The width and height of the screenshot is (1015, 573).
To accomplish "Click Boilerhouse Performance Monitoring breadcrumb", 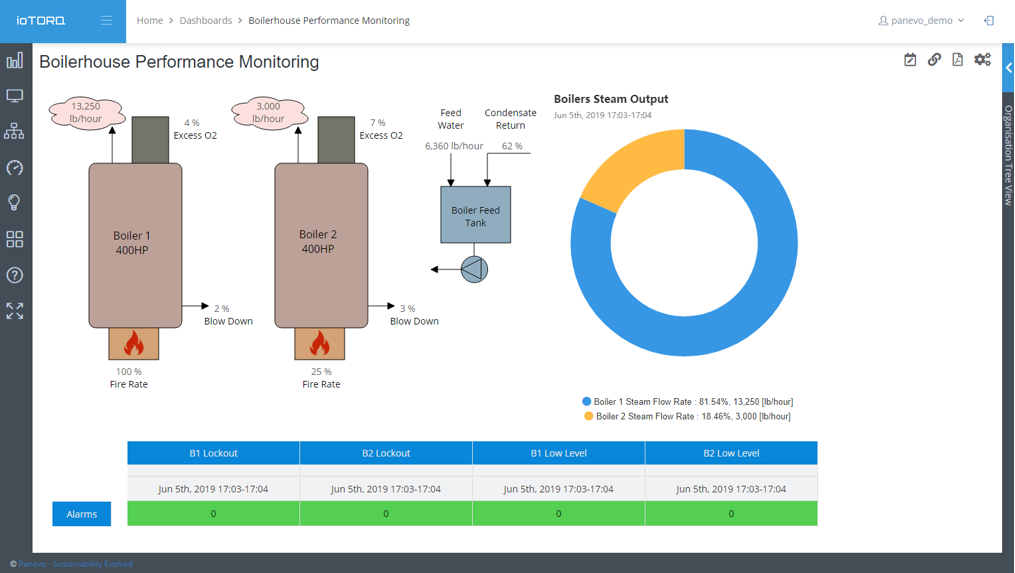I will (x=329, y=21).
